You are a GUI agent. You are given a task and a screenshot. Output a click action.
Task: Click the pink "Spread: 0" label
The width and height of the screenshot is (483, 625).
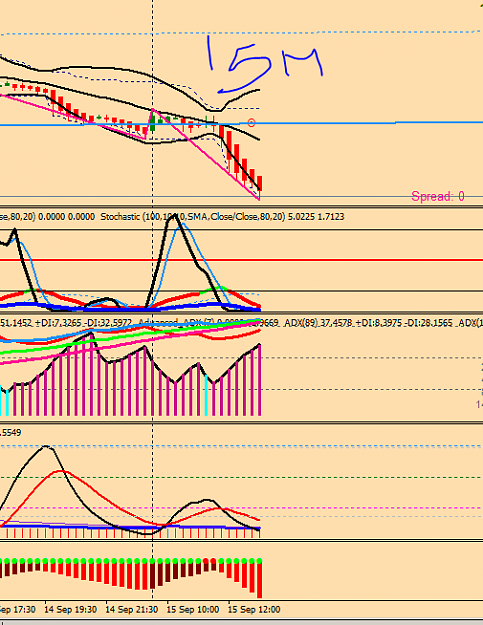[x=438, y=196]
